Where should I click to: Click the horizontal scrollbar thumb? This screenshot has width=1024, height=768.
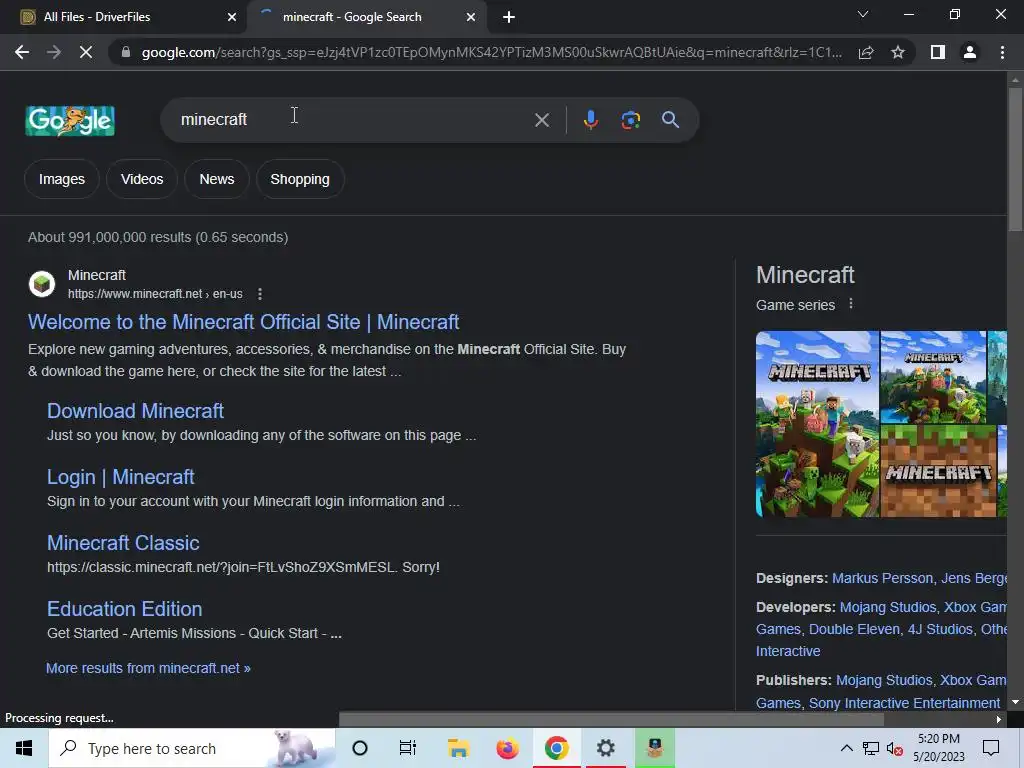(x=611, y=719)
